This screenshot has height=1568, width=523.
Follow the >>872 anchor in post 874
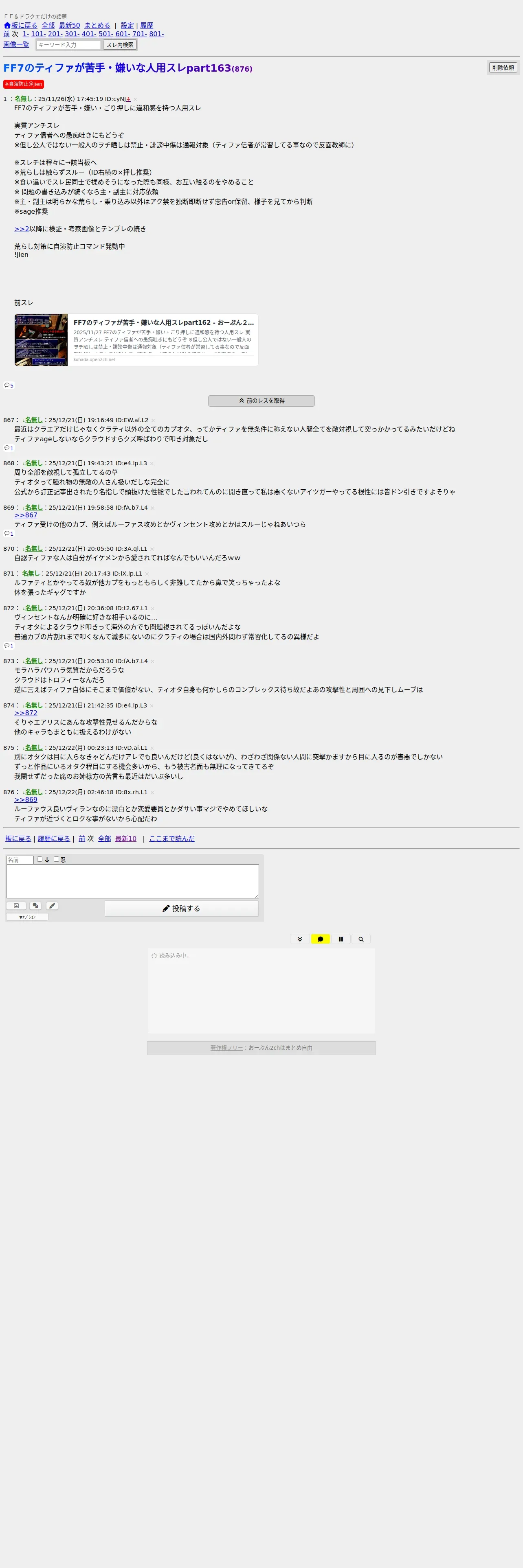pyautogui.click(x=26, y=713)
